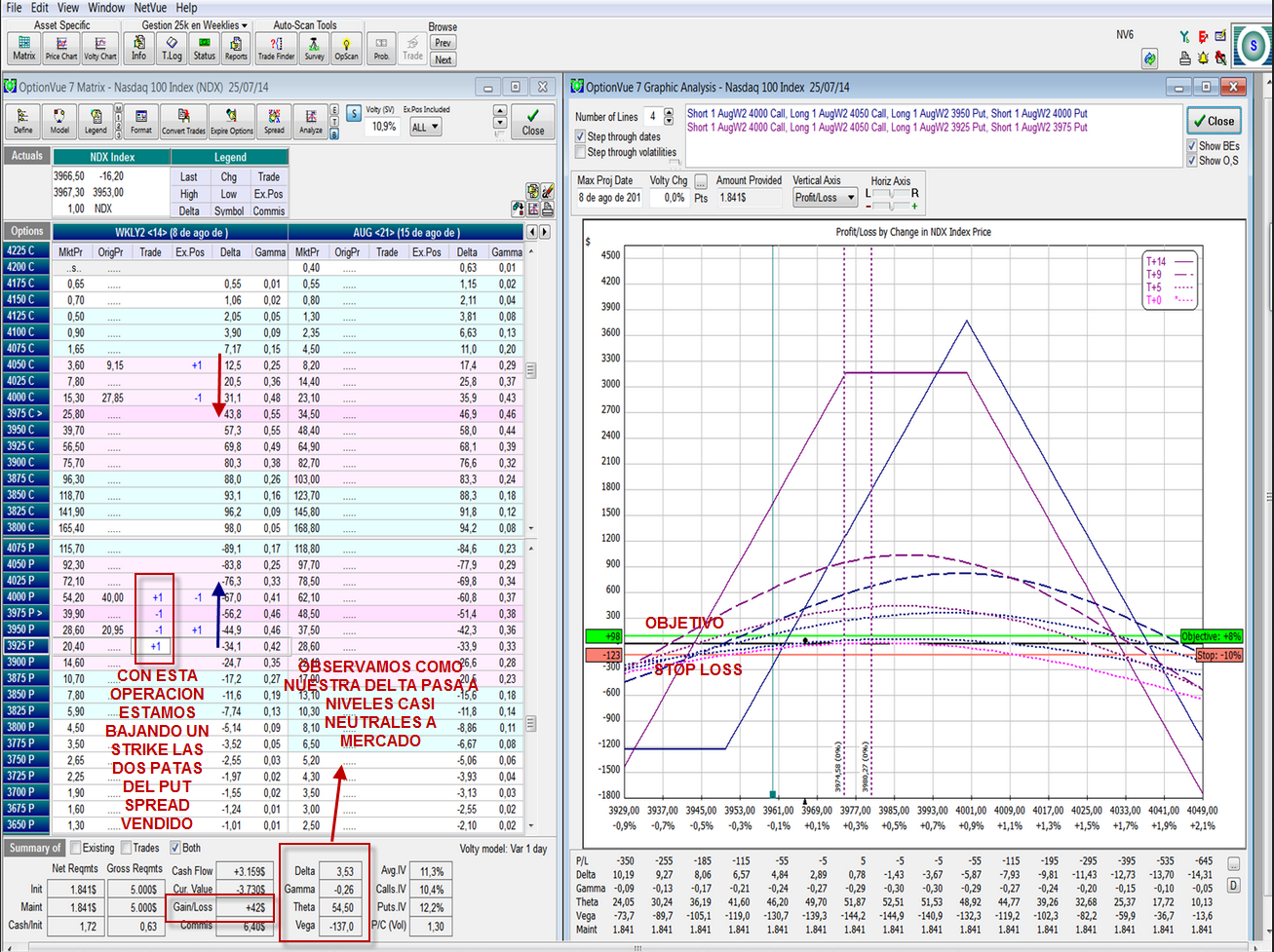The height and width of the screenshot is (952, 1274).
Task: Click the Horiz Axis L-R slider
Action: 892,194
